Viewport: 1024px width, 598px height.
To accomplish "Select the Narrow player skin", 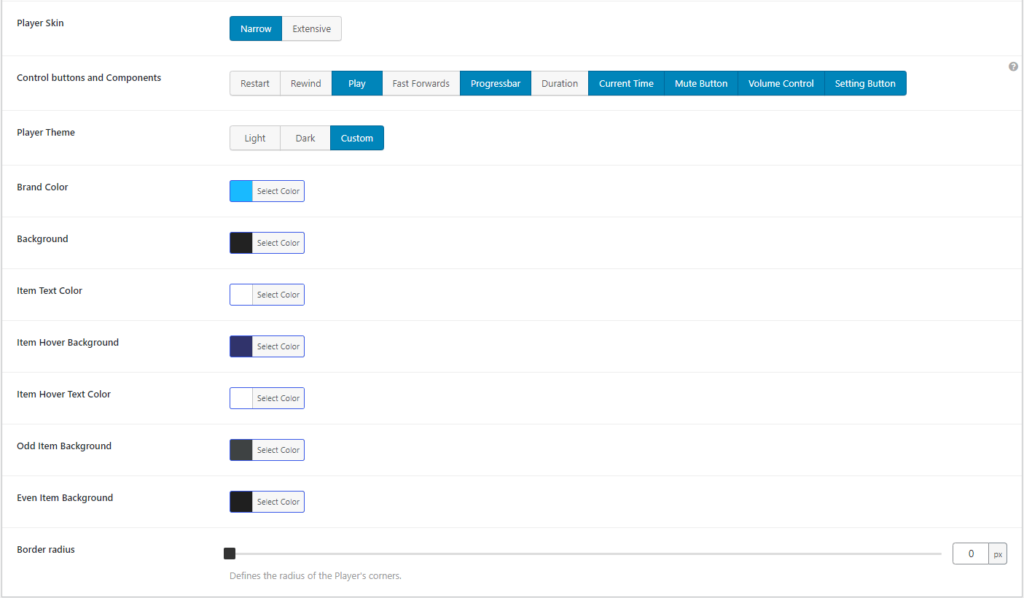I will [255, 28].
